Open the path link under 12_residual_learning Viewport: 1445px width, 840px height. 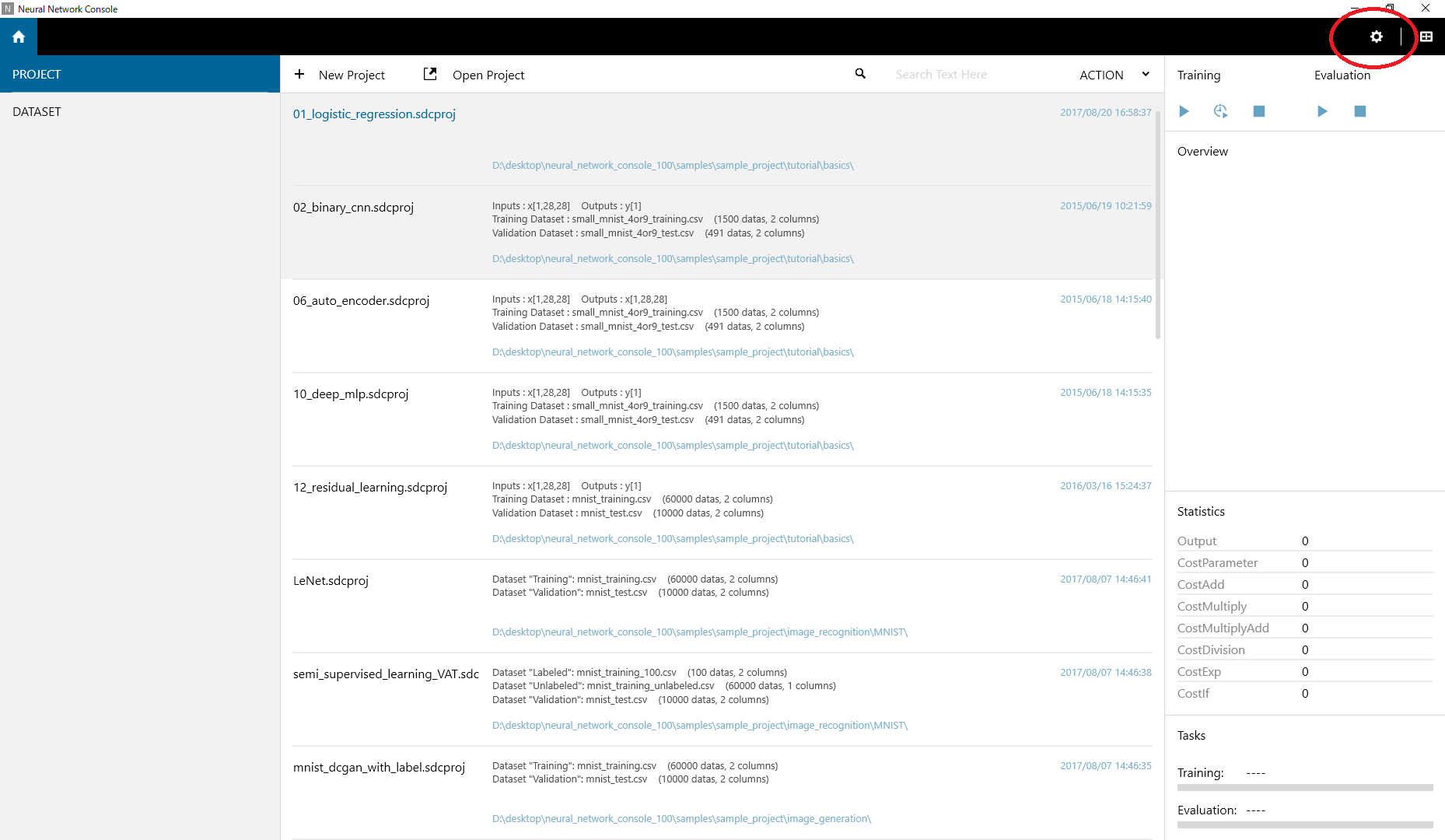click(673, 538)
